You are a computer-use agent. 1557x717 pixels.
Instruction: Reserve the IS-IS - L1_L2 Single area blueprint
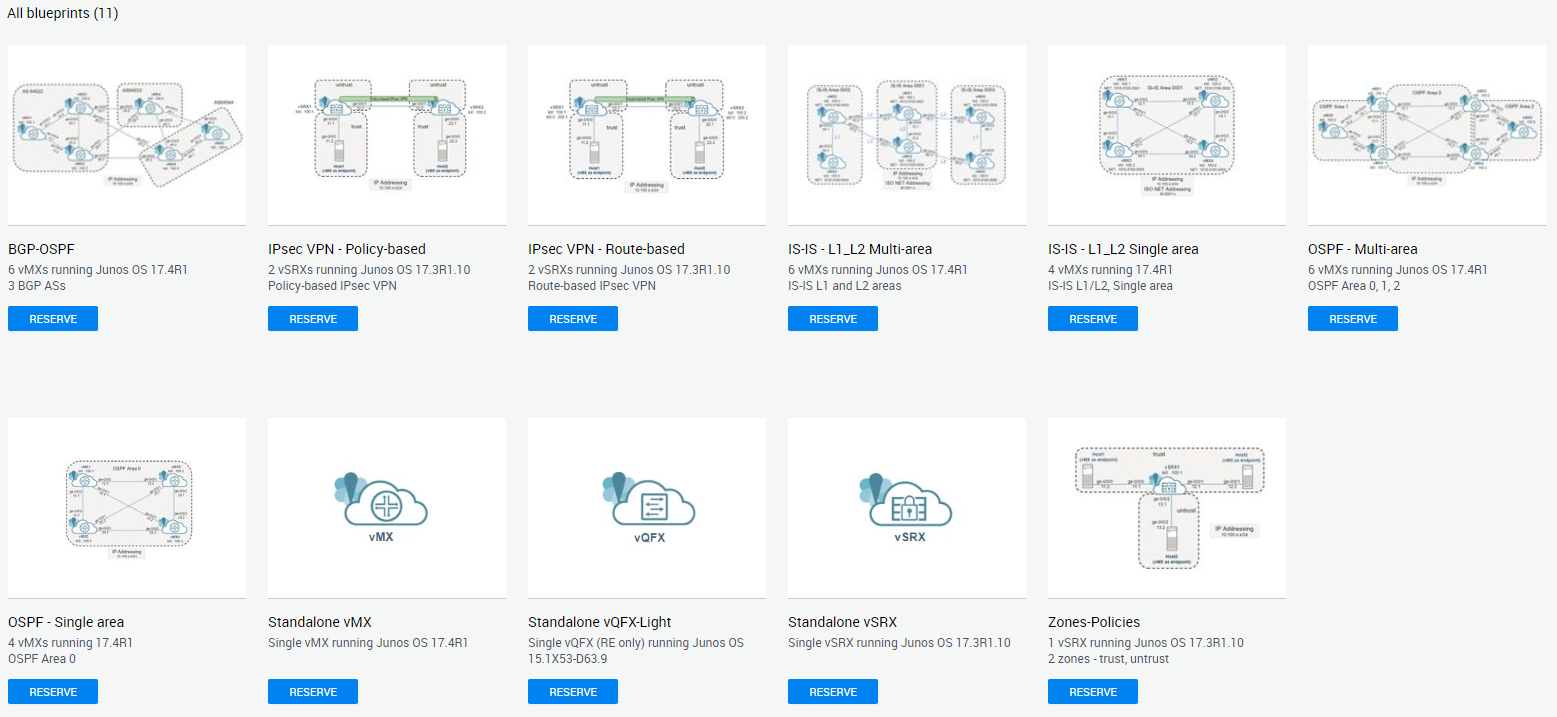click(x=1093, y=319)
